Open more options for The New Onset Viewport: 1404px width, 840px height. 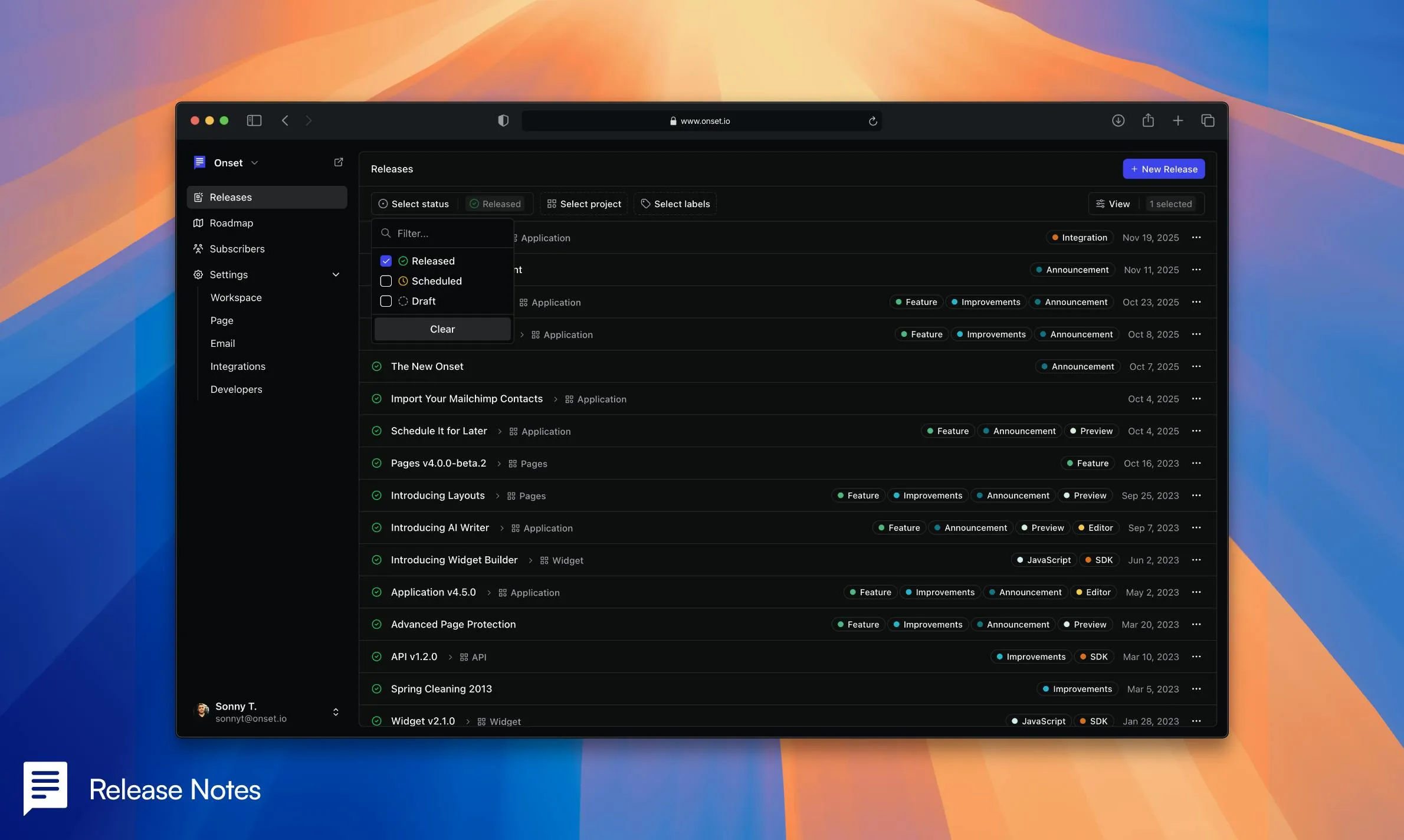(1196, 366)
